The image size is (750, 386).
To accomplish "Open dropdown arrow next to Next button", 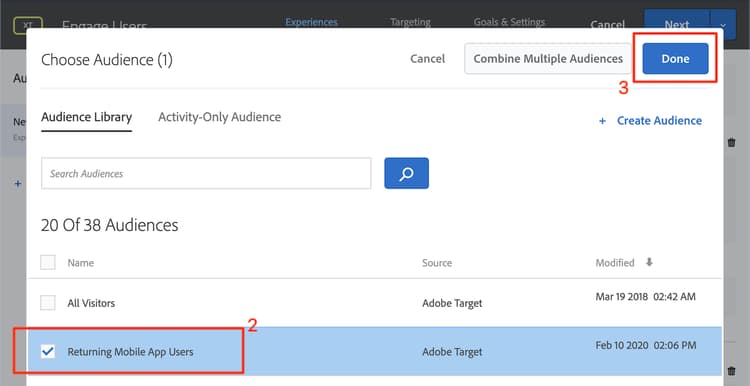I will [723, 25].
